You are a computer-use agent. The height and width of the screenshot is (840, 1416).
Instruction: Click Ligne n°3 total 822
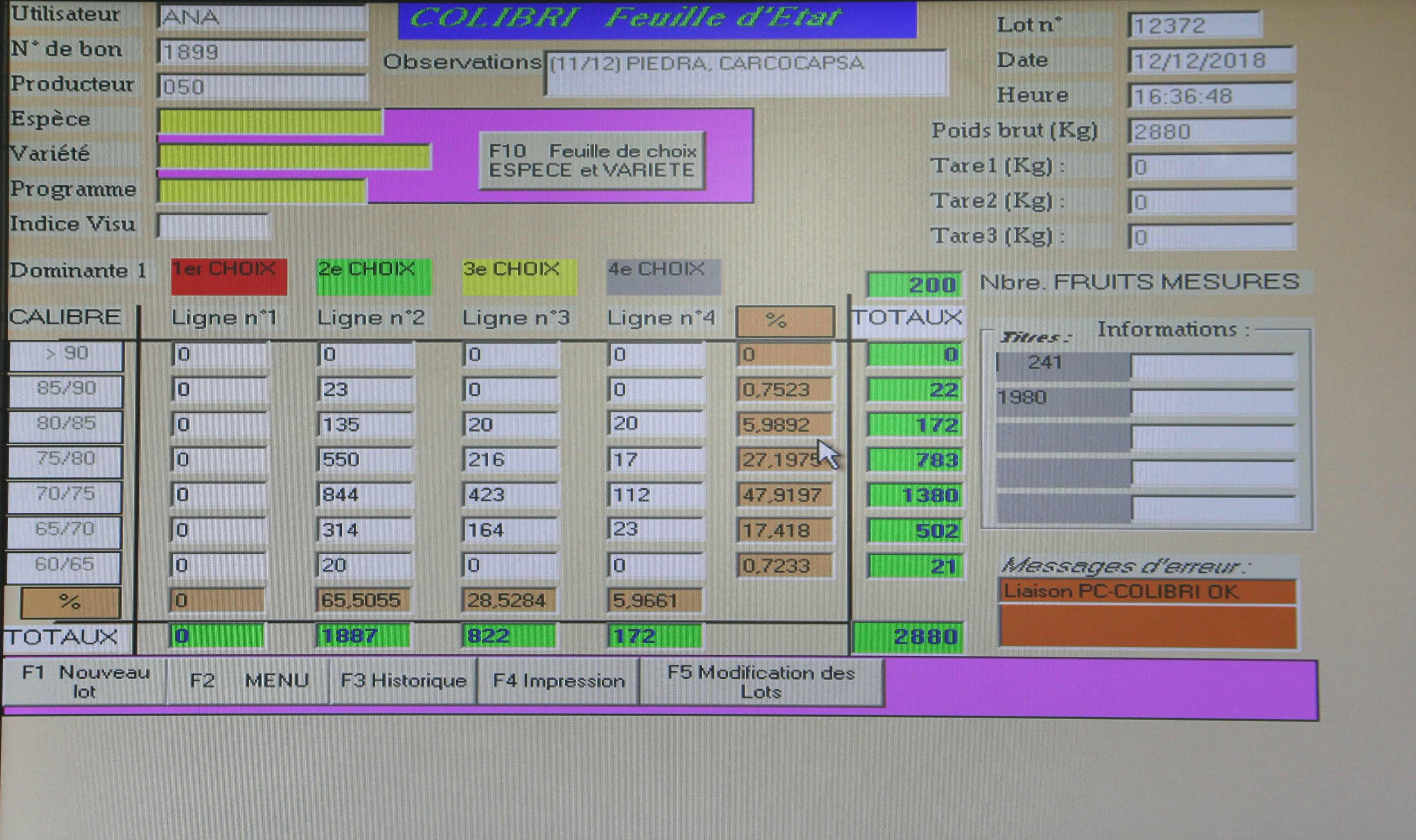(x=509, y=636)
